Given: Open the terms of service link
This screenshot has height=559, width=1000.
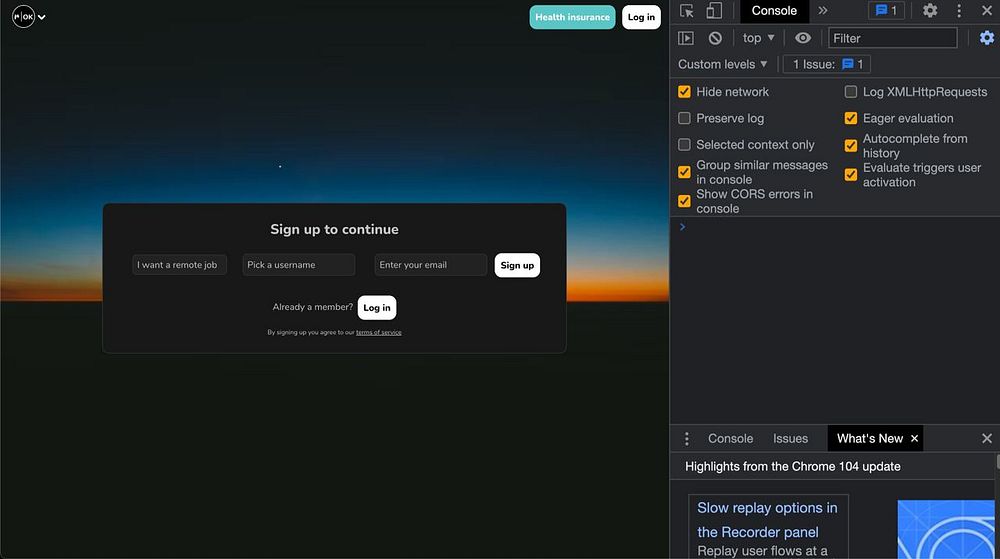Looking at the screenshot, I should coord(379,332).
